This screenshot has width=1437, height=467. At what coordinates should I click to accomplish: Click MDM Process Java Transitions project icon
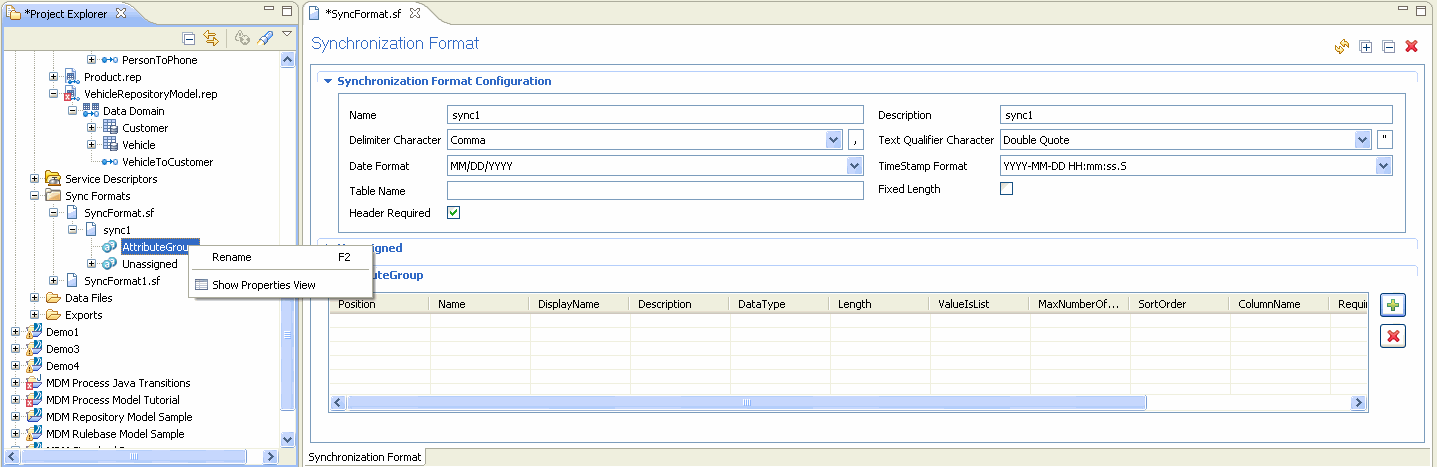[x=34, y=383]
